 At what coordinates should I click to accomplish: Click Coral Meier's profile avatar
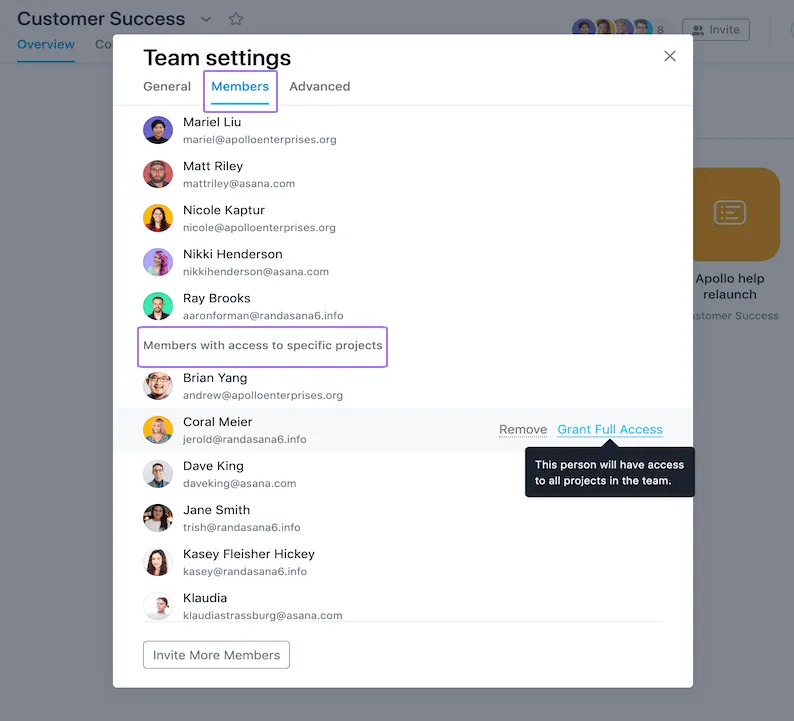(x=158, y=430)
